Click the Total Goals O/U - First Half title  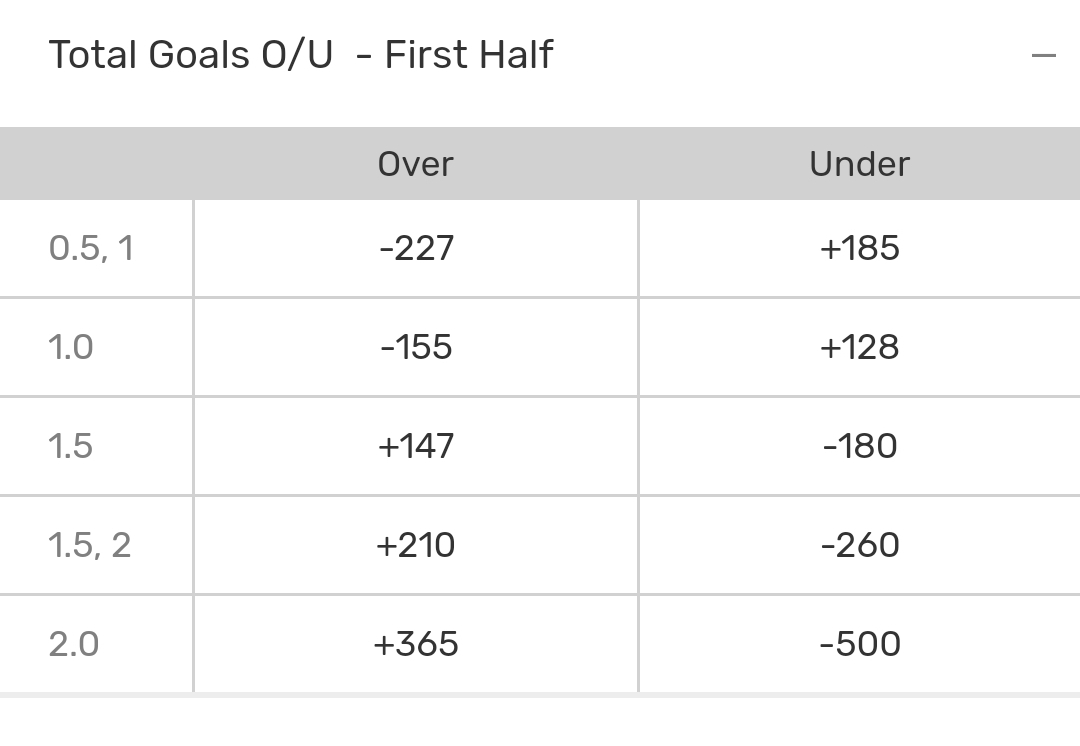click(300, 55)
